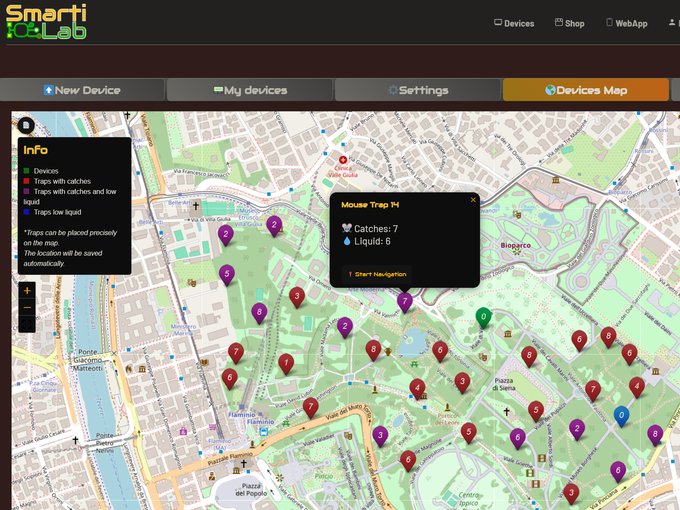Click the green Devices legend color square
The width and height of the screenshot is (680, 510).
(27, 171)
